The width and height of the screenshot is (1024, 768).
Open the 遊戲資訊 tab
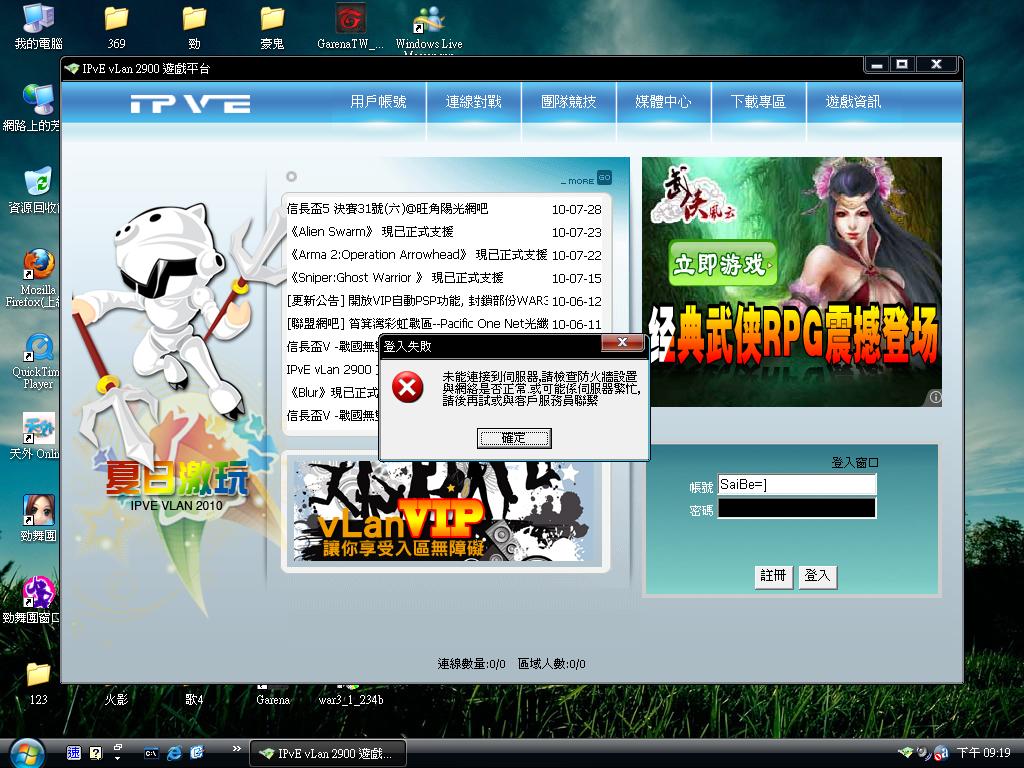(853, 102)
